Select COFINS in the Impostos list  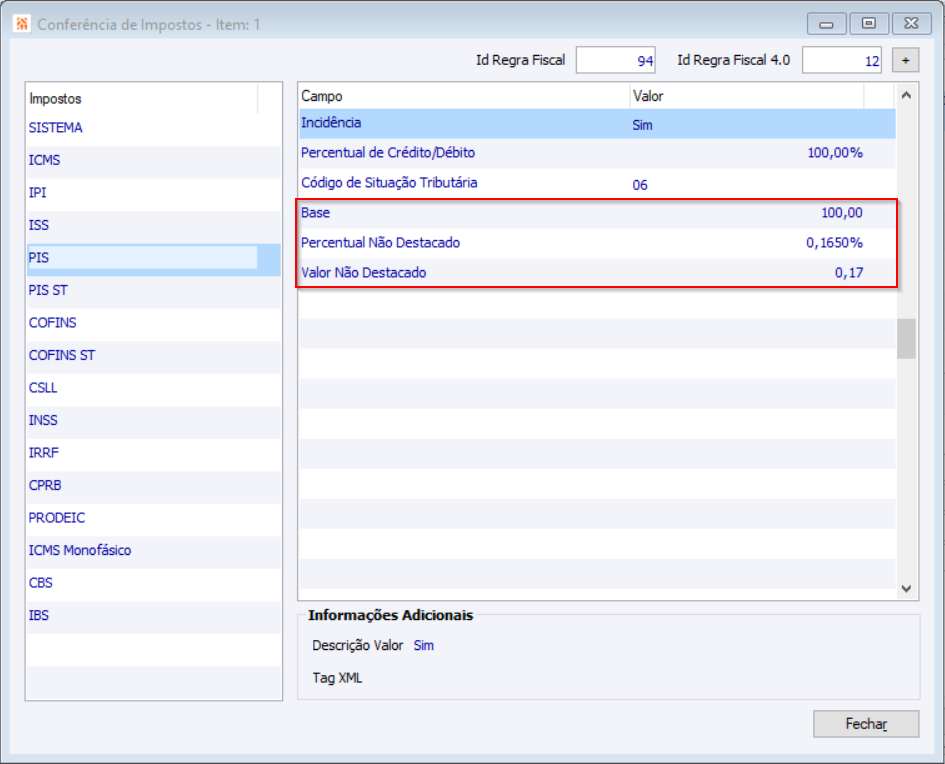pyautogui.click(x=154, y=323)
